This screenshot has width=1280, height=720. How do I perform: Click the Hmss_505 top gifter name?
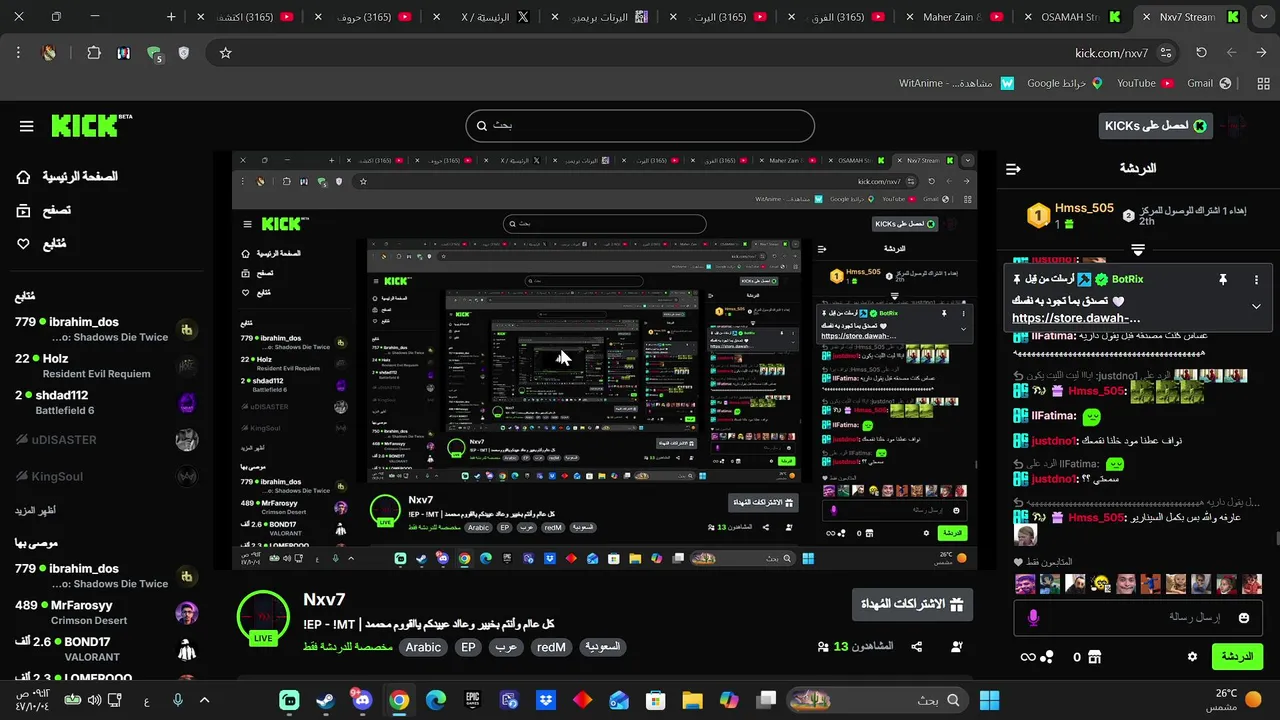(1084, 208)
